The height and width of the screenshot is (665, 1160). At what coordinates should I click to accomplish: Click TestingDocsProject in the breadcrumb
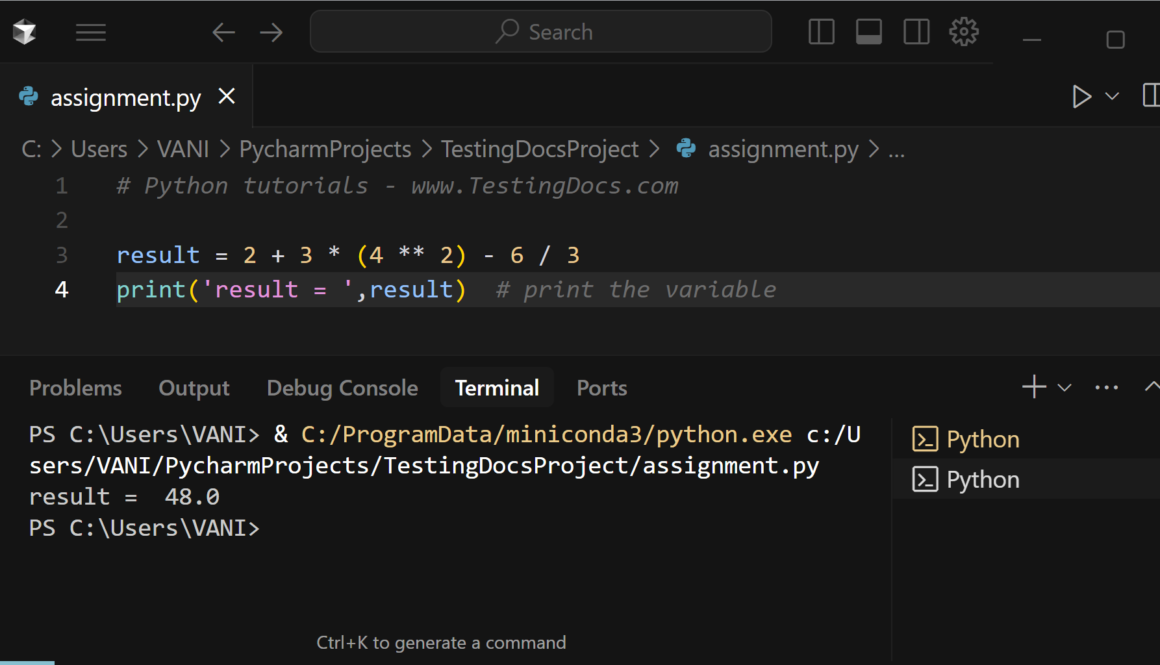pos(539,149)
